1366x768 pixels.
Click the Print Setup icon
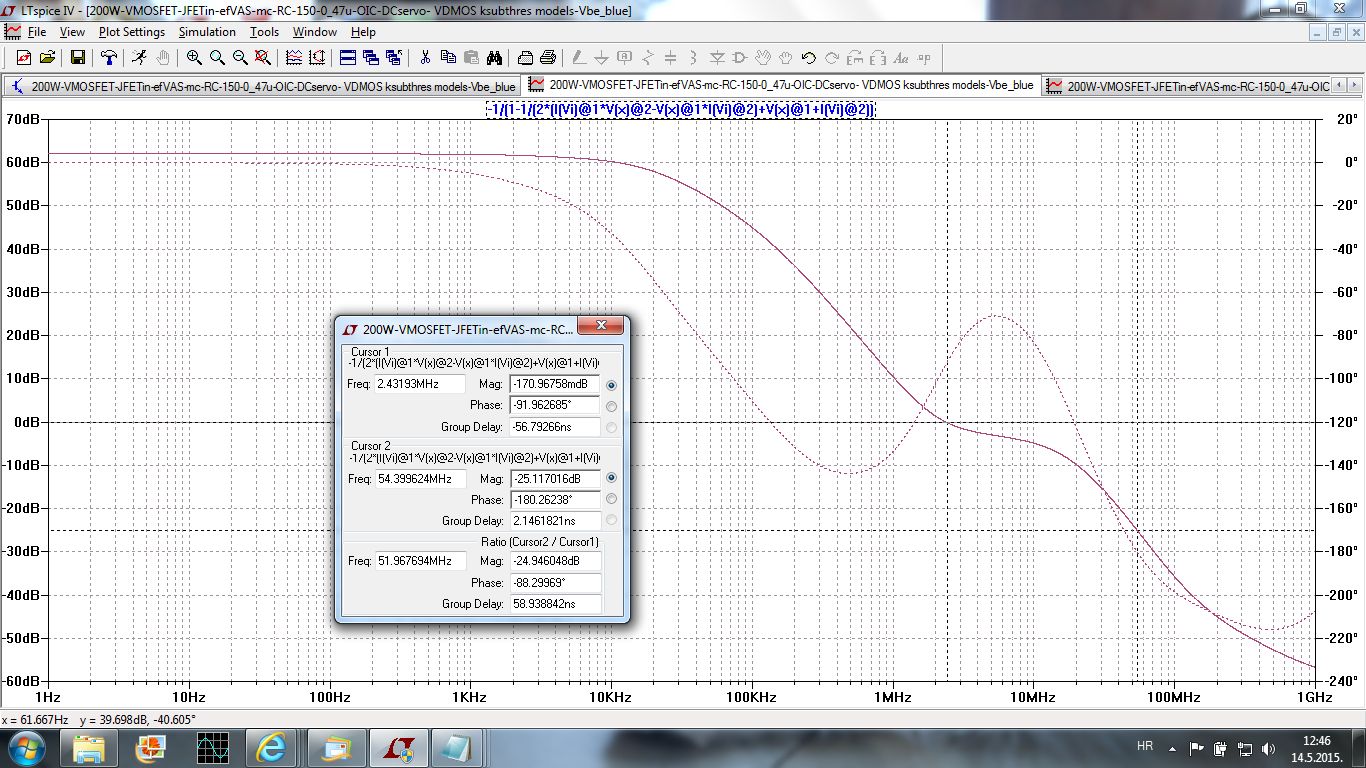point(525,58)
